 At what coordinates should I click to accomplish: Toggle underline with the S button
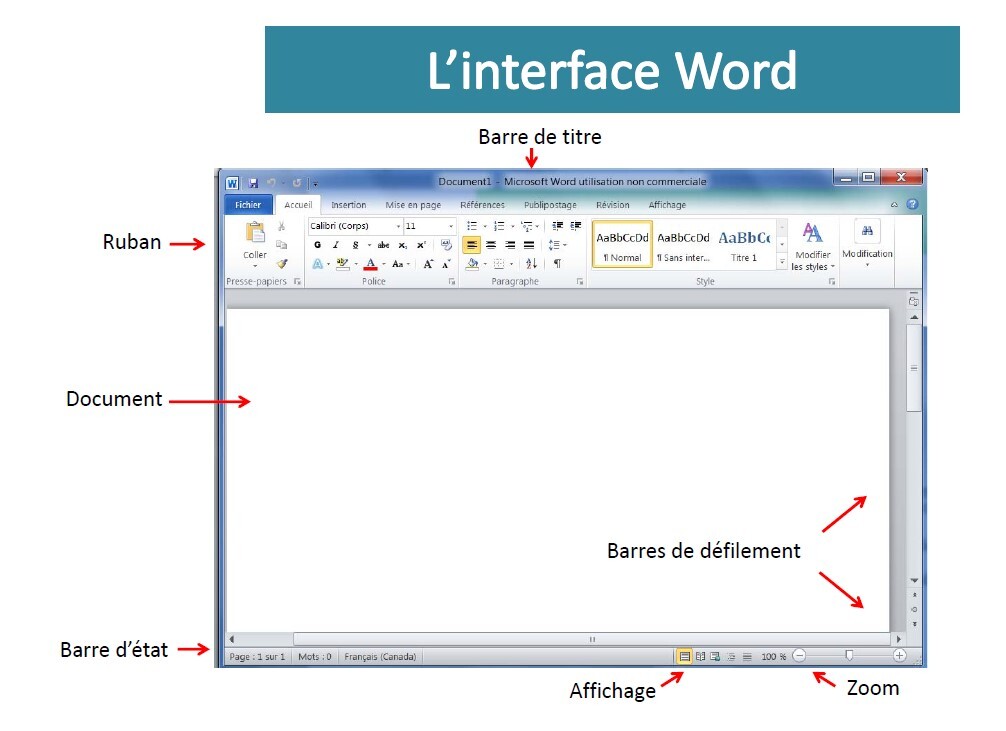[355, 245]
